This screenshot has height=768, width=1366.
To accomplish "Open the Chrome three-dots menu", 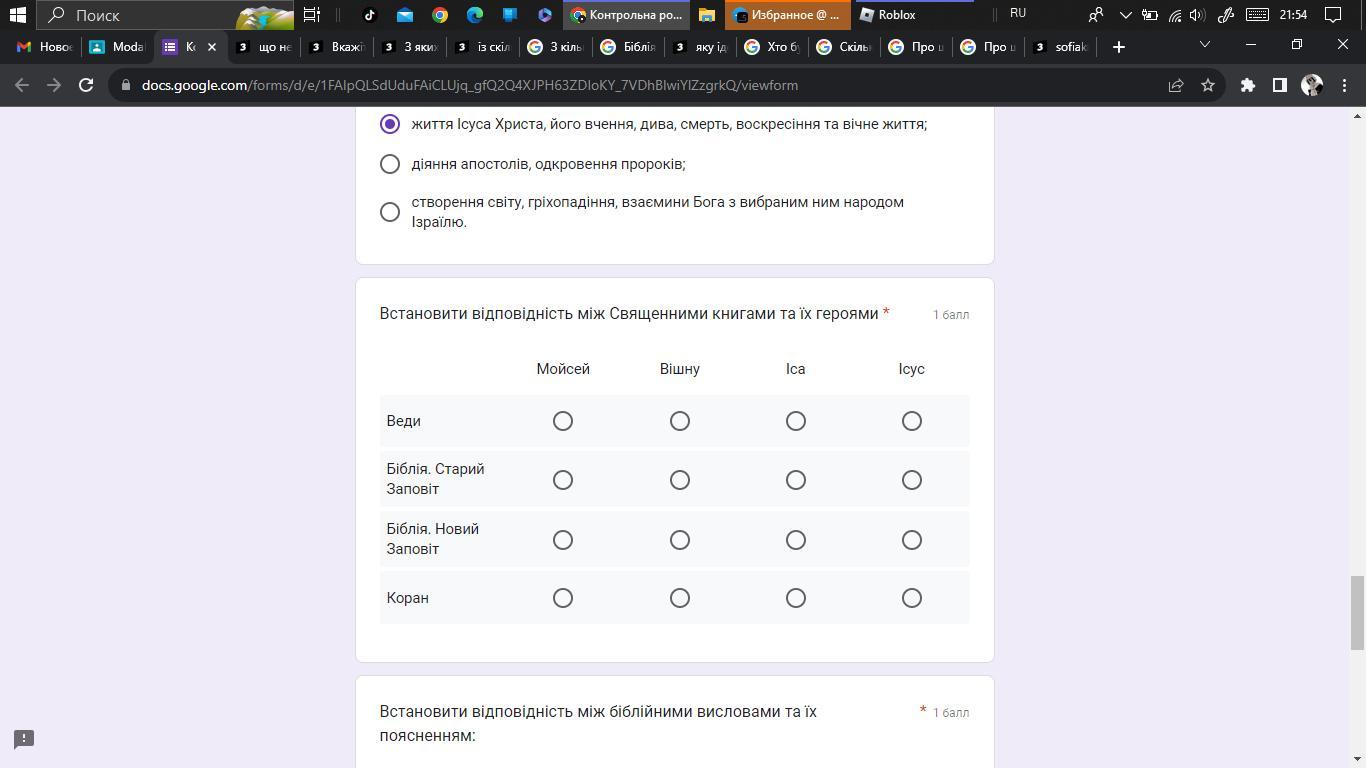I will pos(1345,85).
